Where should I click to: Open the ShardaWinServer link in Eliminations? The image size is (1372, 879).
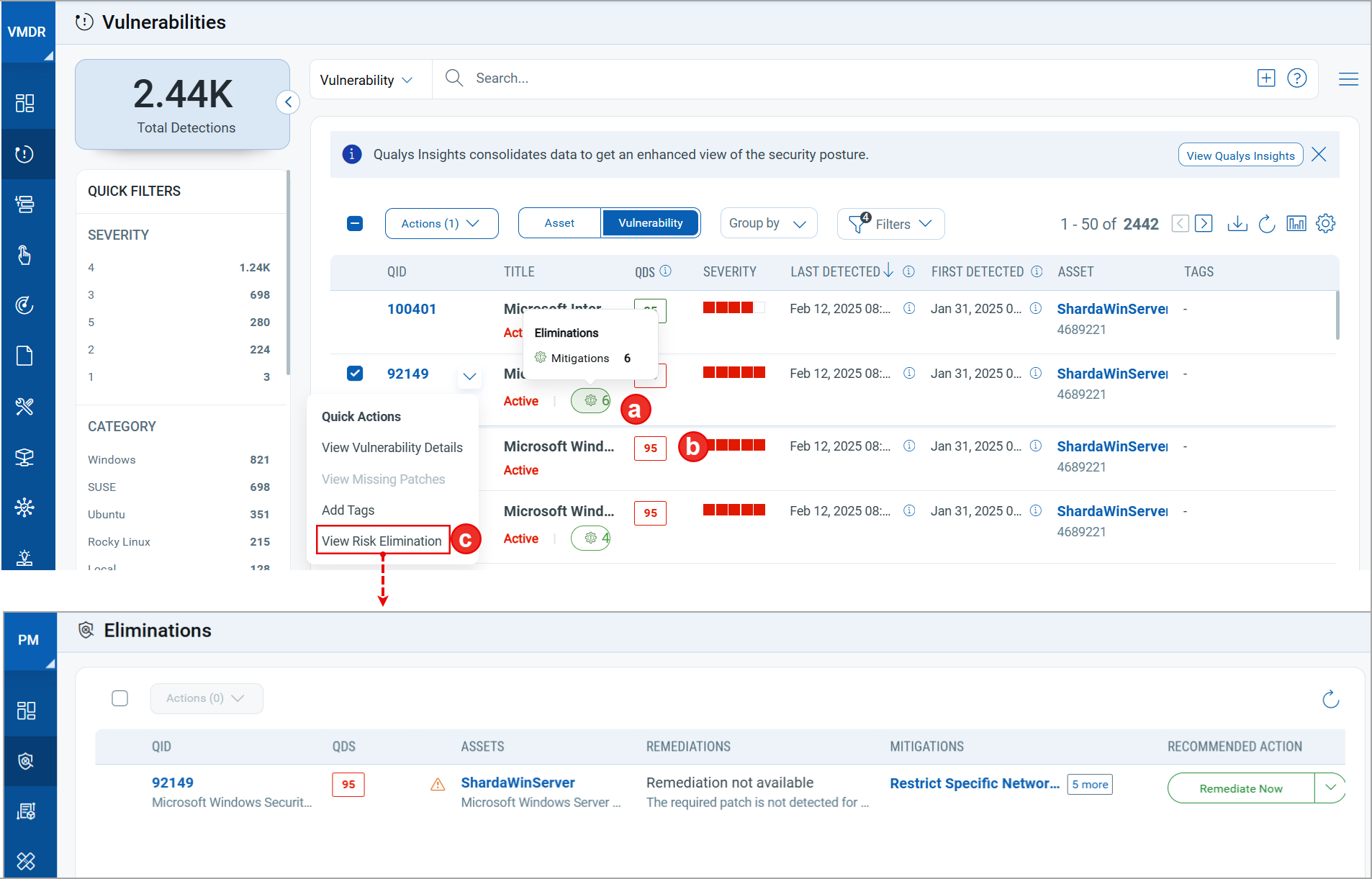point(518,783)
